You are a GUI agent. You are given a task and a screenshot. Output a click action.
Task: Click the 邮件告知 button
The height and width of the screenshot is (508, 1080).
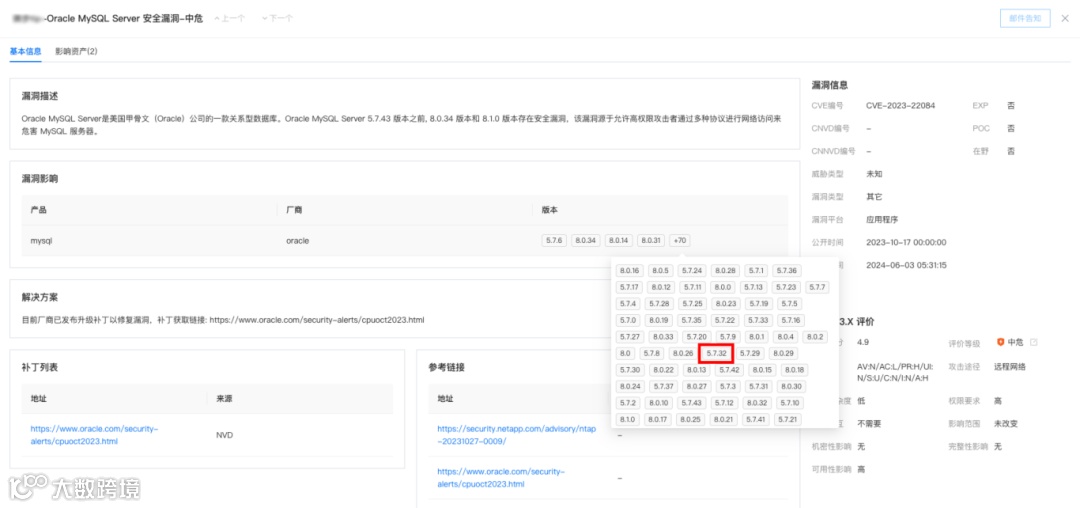coord(1025,19)
